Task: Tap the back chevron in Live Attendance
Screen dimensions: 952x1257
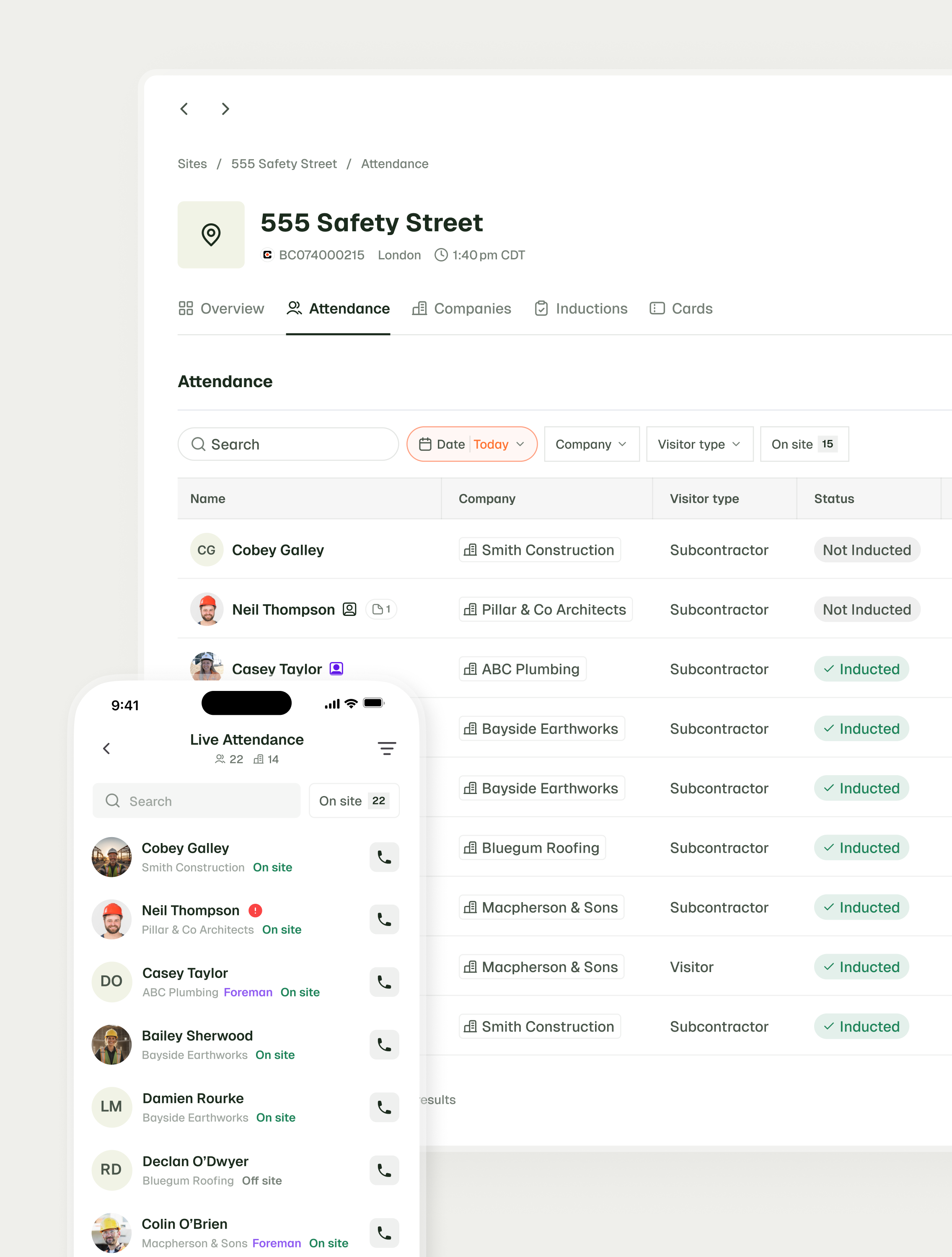Action: (x=106, y=748)
